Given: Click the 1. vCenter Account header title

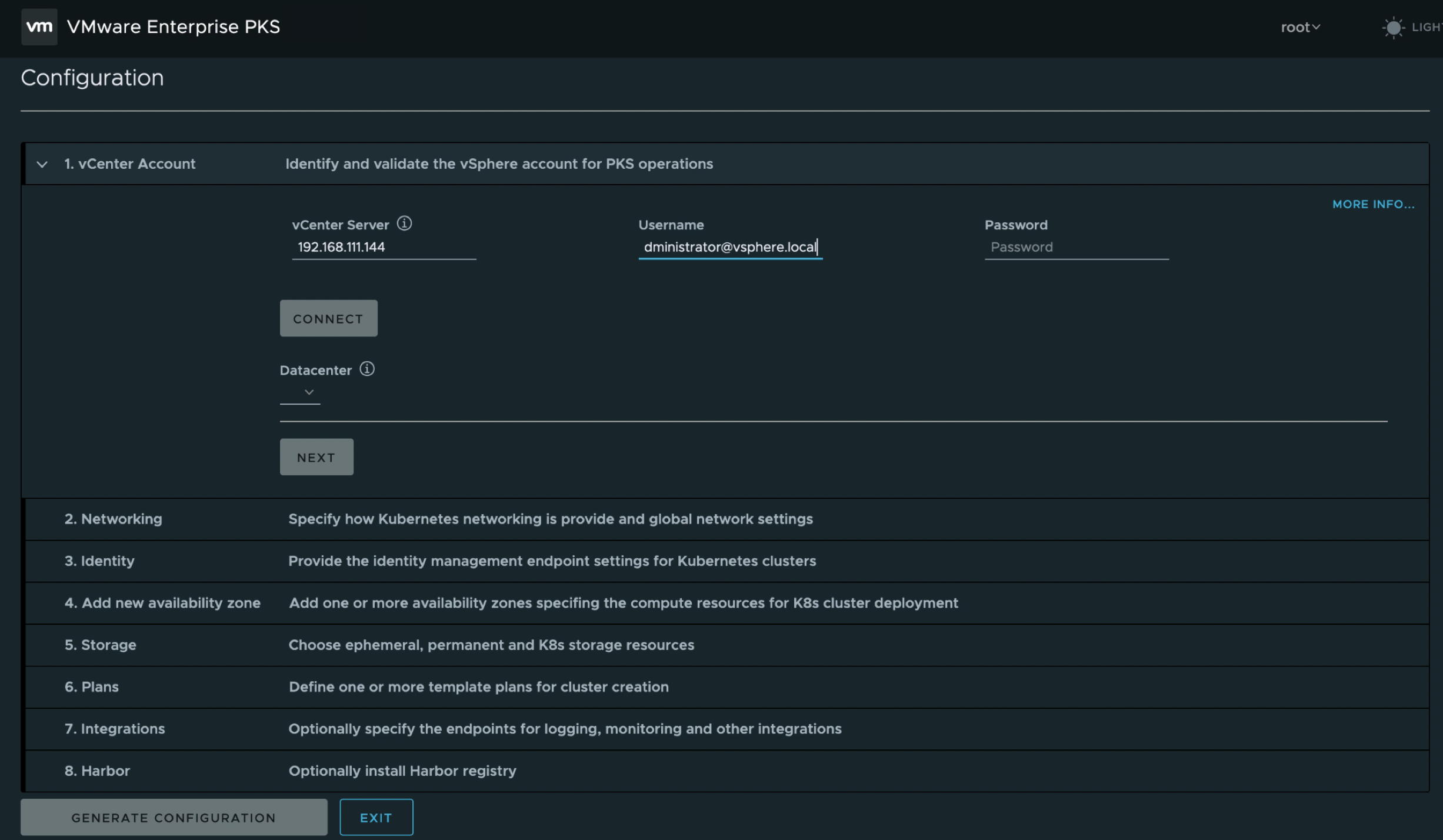Looking at the screenshot, I should tap(130, 164).
